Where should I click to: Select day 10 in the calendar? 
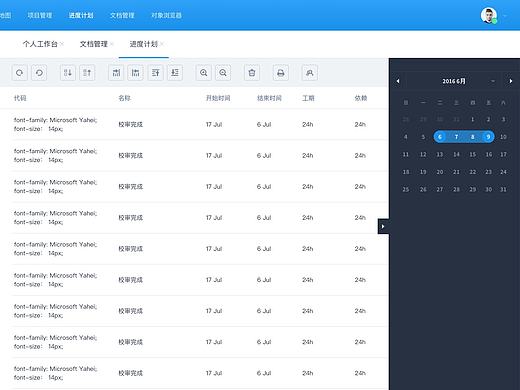tap(503, 137)
